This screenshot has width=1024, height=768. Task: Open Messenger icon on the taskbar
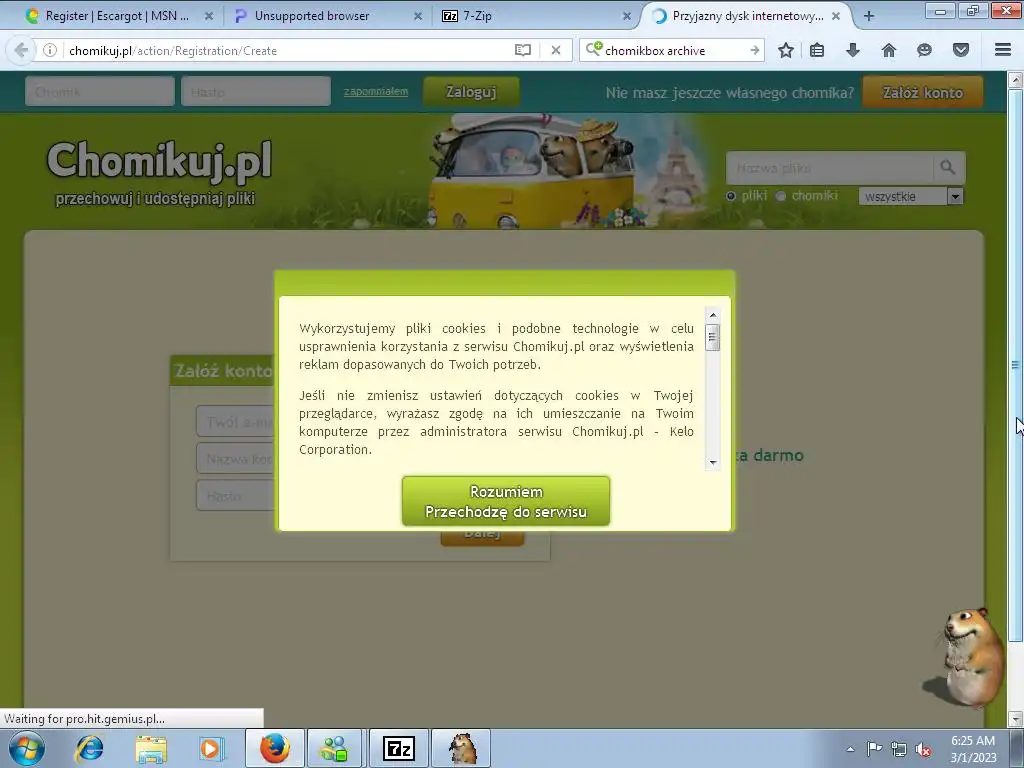[335, 748]
